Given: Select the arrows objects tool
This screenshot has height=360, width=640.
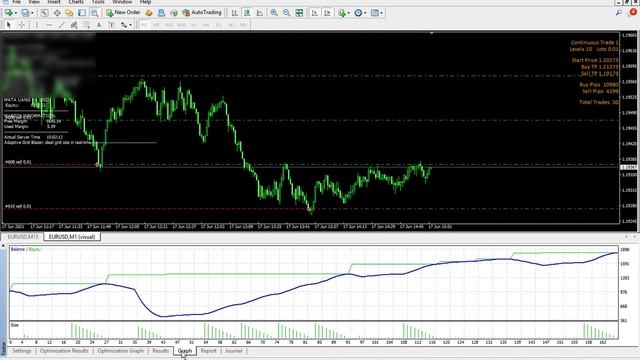Looking at the screenshot, I should pyautogui.click(x=124, y=25).
